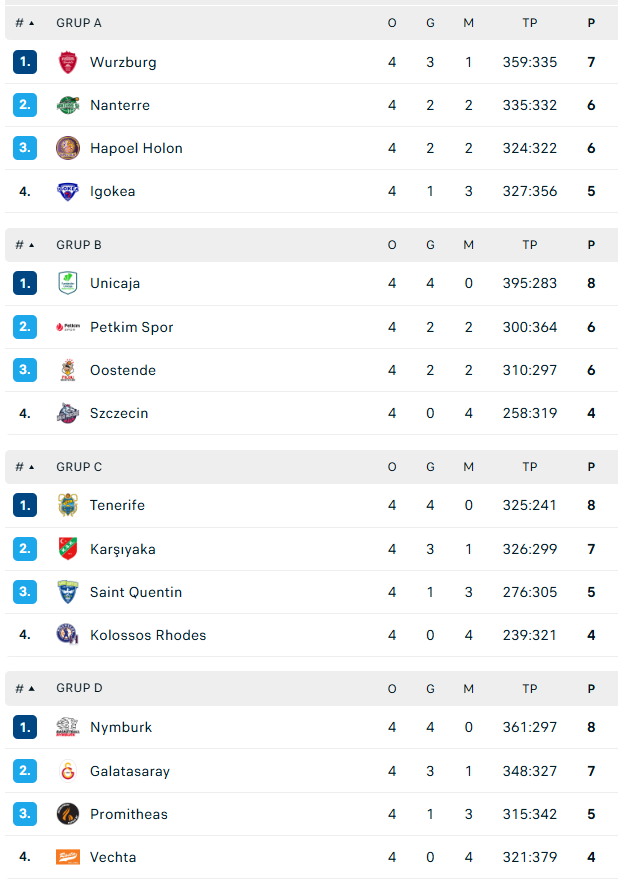
Task: Click the Galatasaray team logo
Action: (x=68, y=771)
